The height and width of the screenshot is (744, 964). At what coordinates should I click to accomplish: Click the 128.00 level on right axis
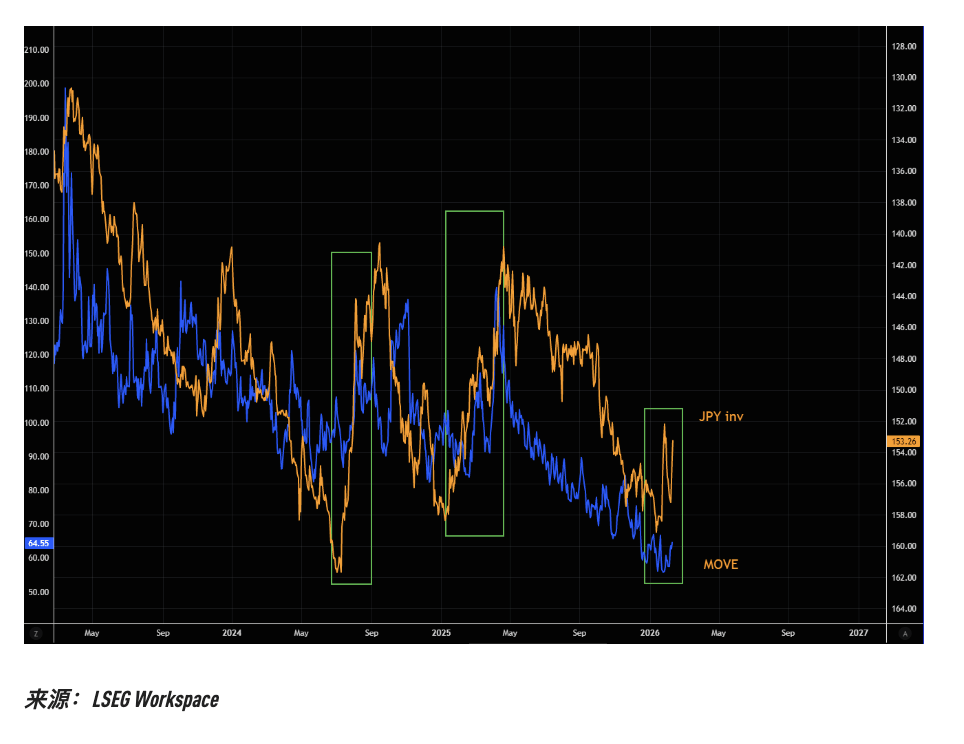pos(904,46)
